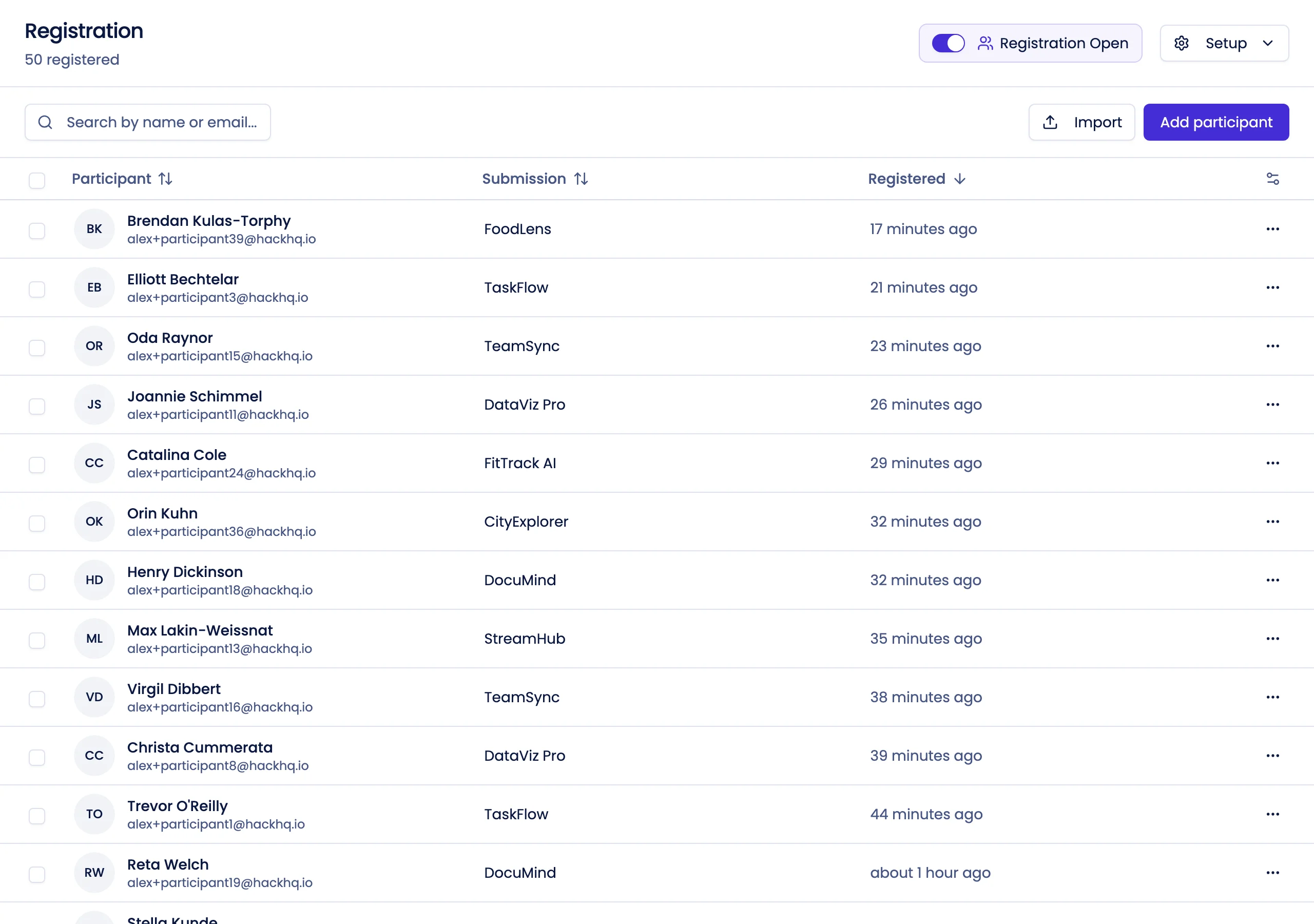The width and height of the screenshot is (1314, 924).
Task: Open the actions menu for Reta Welch
Action: [1273, 873]
